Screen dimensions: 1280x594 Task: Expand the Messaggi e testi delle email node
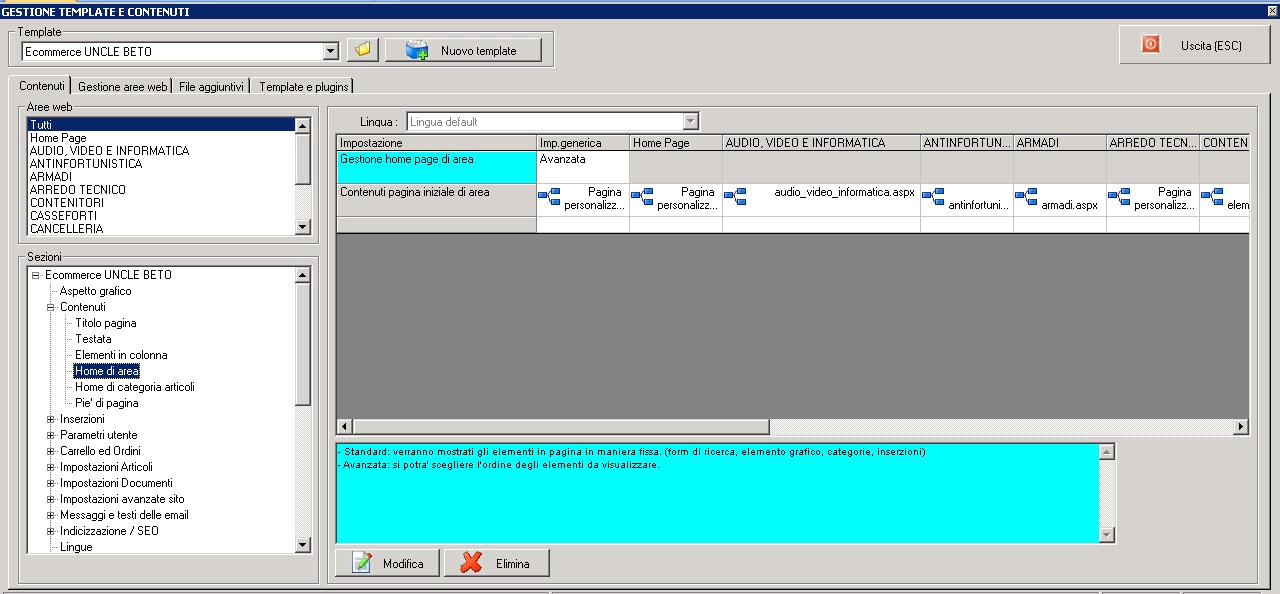coord(51,515)
